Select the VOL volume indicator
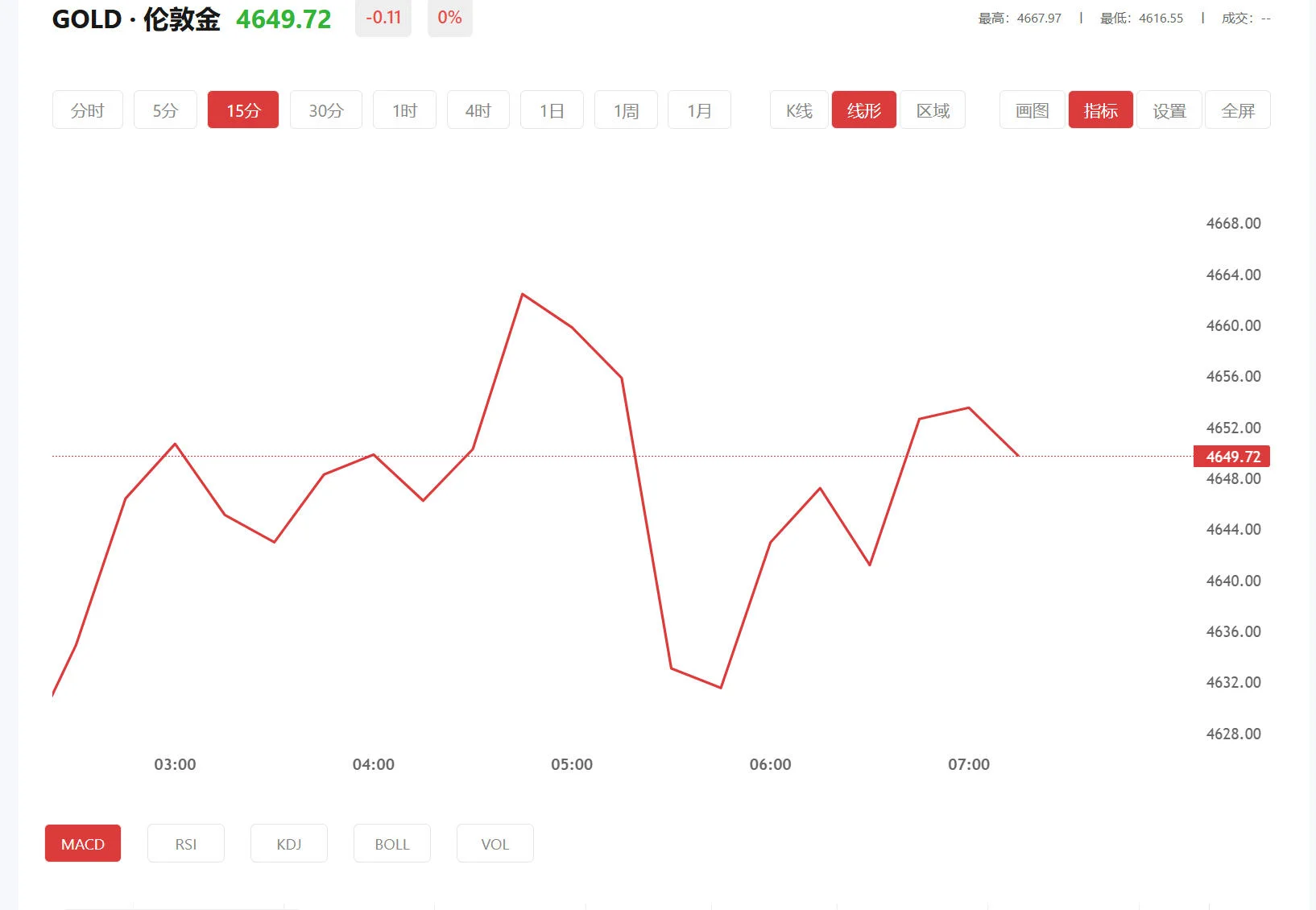1316x910 pixels. (495, 843)
